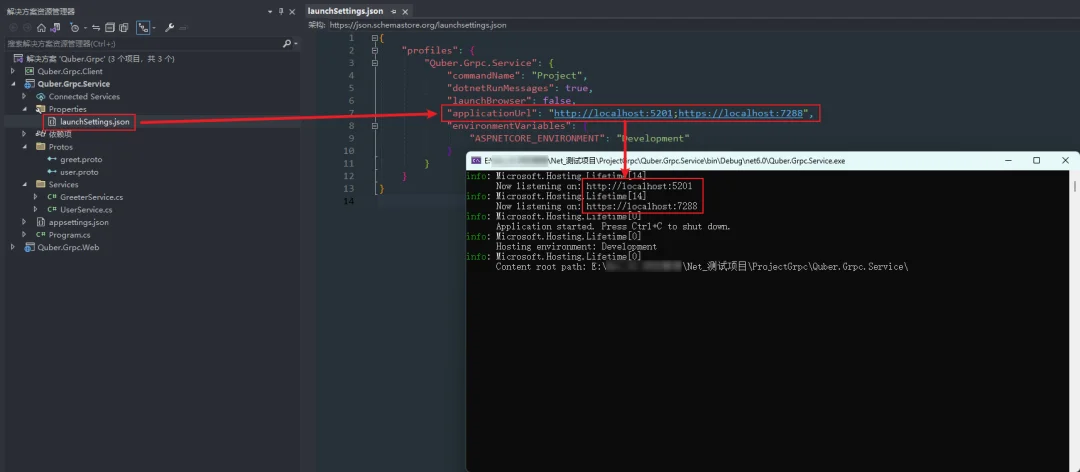Image resolution: width=1080 pixels, height=472 pixels.
Task: Open Properties via the wrench icon
Action: pos(169,28)
